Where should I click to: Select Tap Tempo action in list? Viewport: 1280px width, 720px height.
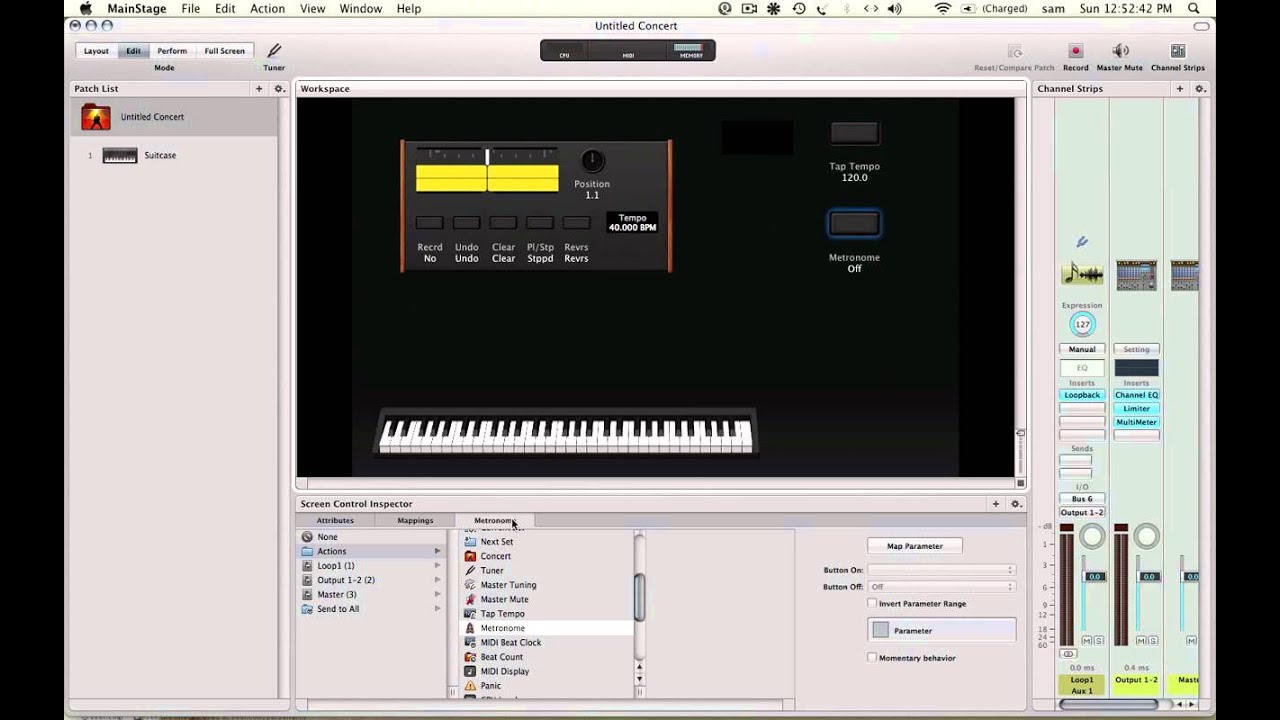pyautogui.click(x=546, y=614)
